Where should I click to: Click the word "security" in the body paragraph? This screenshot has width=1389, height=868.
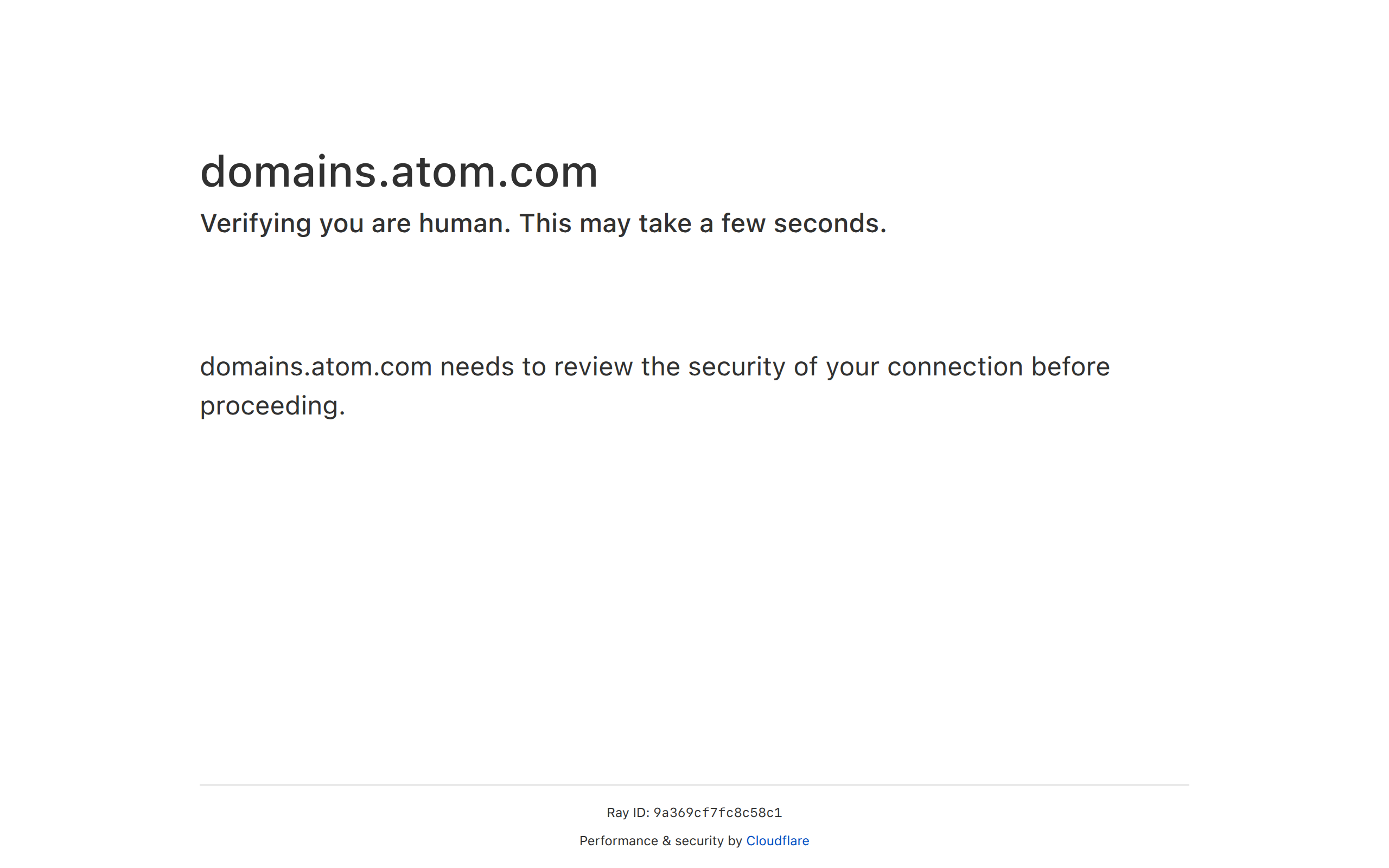(x=736, y=367)
